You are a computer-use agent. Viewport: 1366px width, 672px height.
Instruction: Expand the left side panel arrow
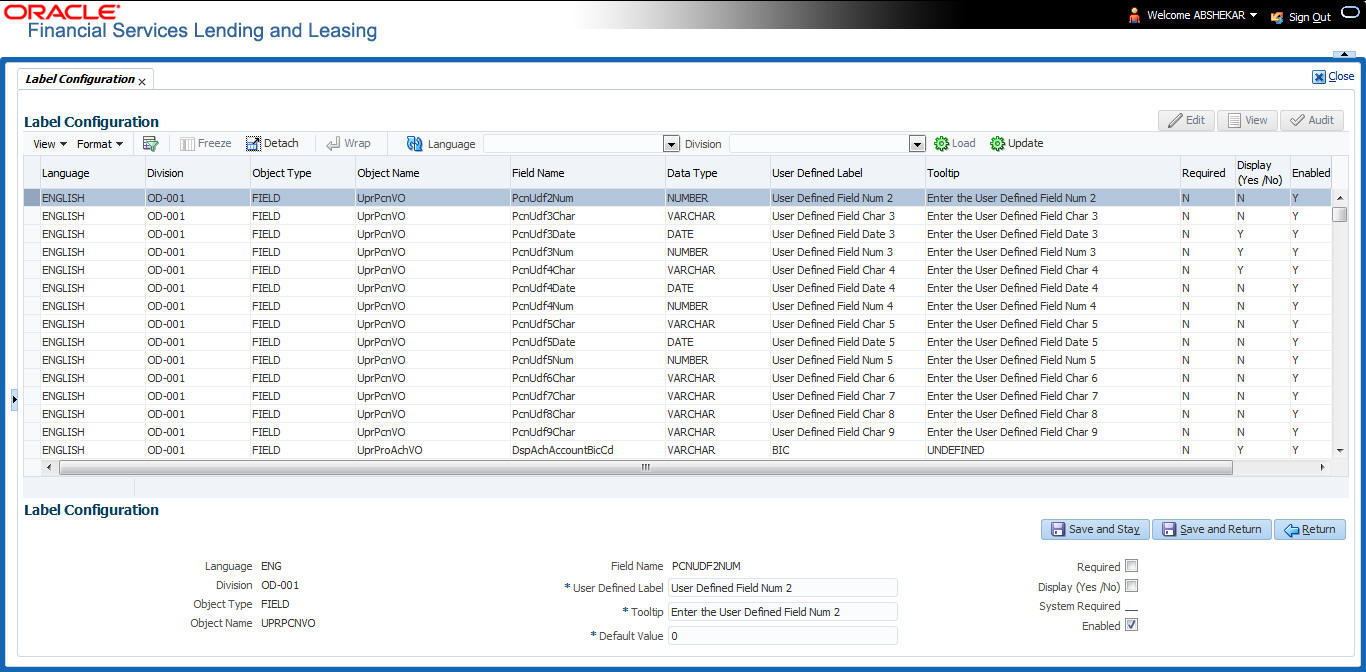click(14, 399)
